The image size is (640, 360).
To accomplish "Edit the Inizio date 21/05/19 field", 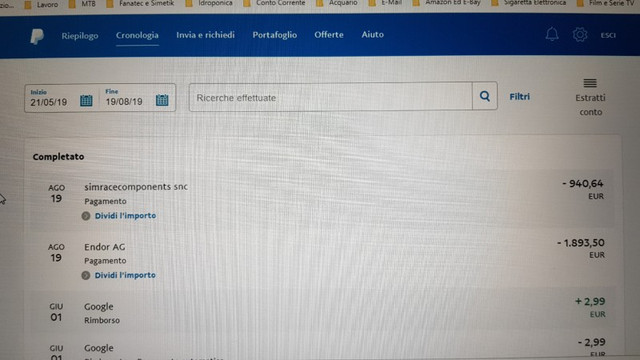I will coord(49,102).
